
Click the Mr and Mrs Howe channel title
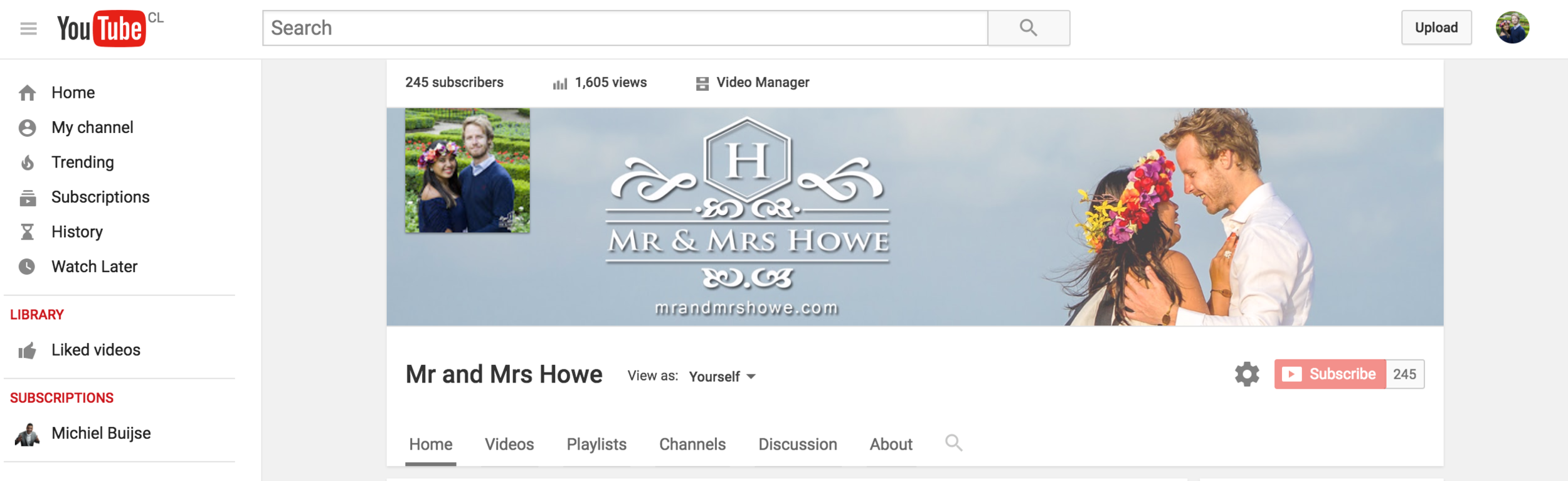pos(504,375)
